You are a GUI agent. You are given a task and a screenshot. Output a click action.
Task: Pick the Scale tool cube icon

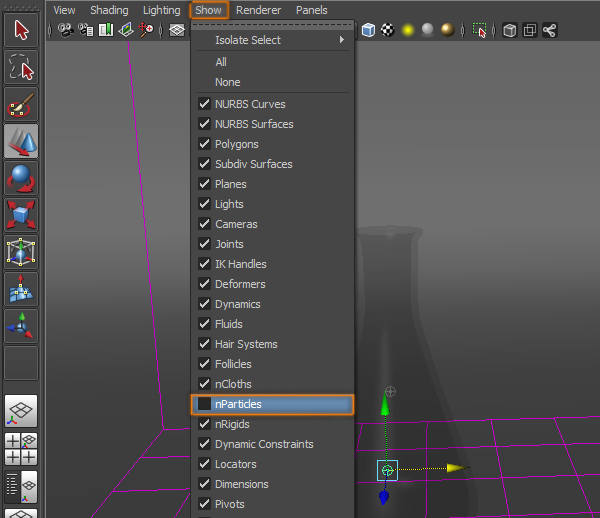click(21, 216)
